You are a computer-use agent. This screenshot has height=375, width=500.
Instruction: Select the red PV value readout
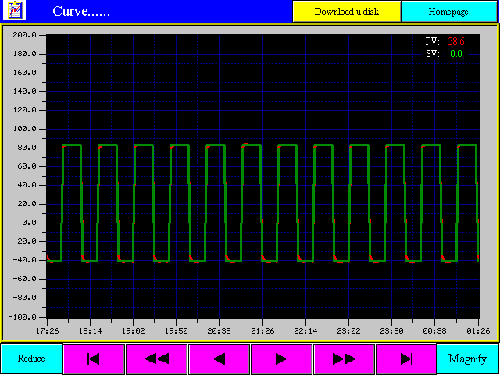456,41
